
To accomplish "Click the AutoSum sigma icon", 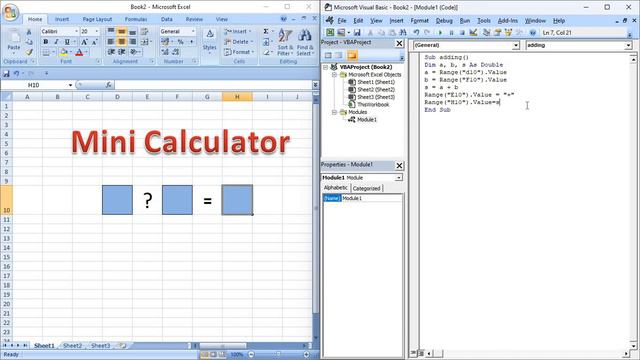I will 266,31.
